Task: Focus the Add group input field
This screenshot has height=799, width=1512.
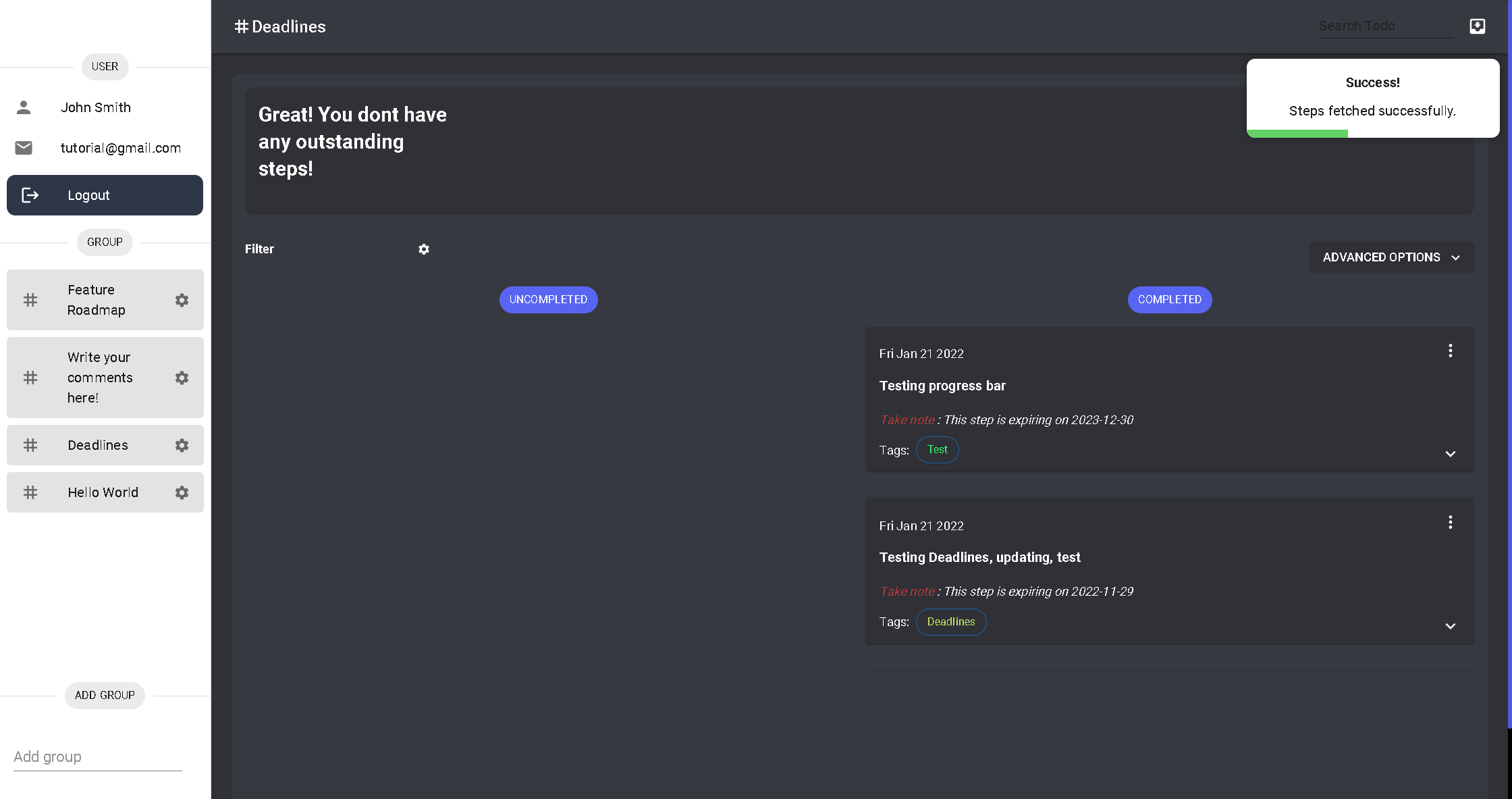Action: pyautogui.click(x=98, y=757)
